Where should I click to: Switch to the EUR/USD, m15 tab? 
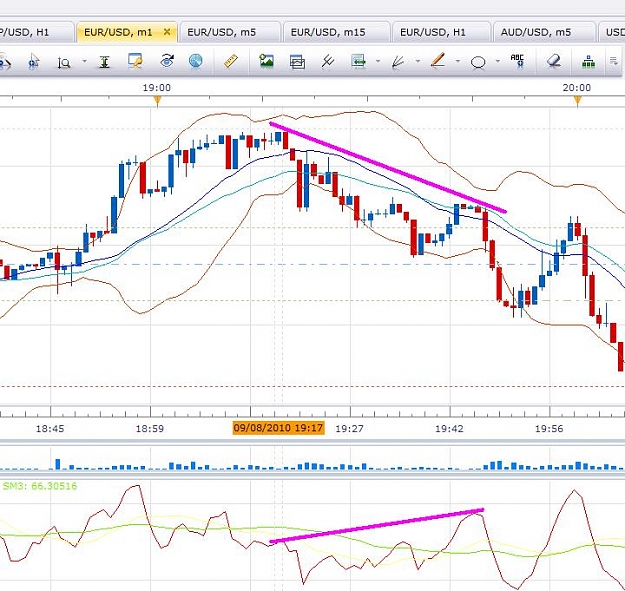click(x=336, y=32)
